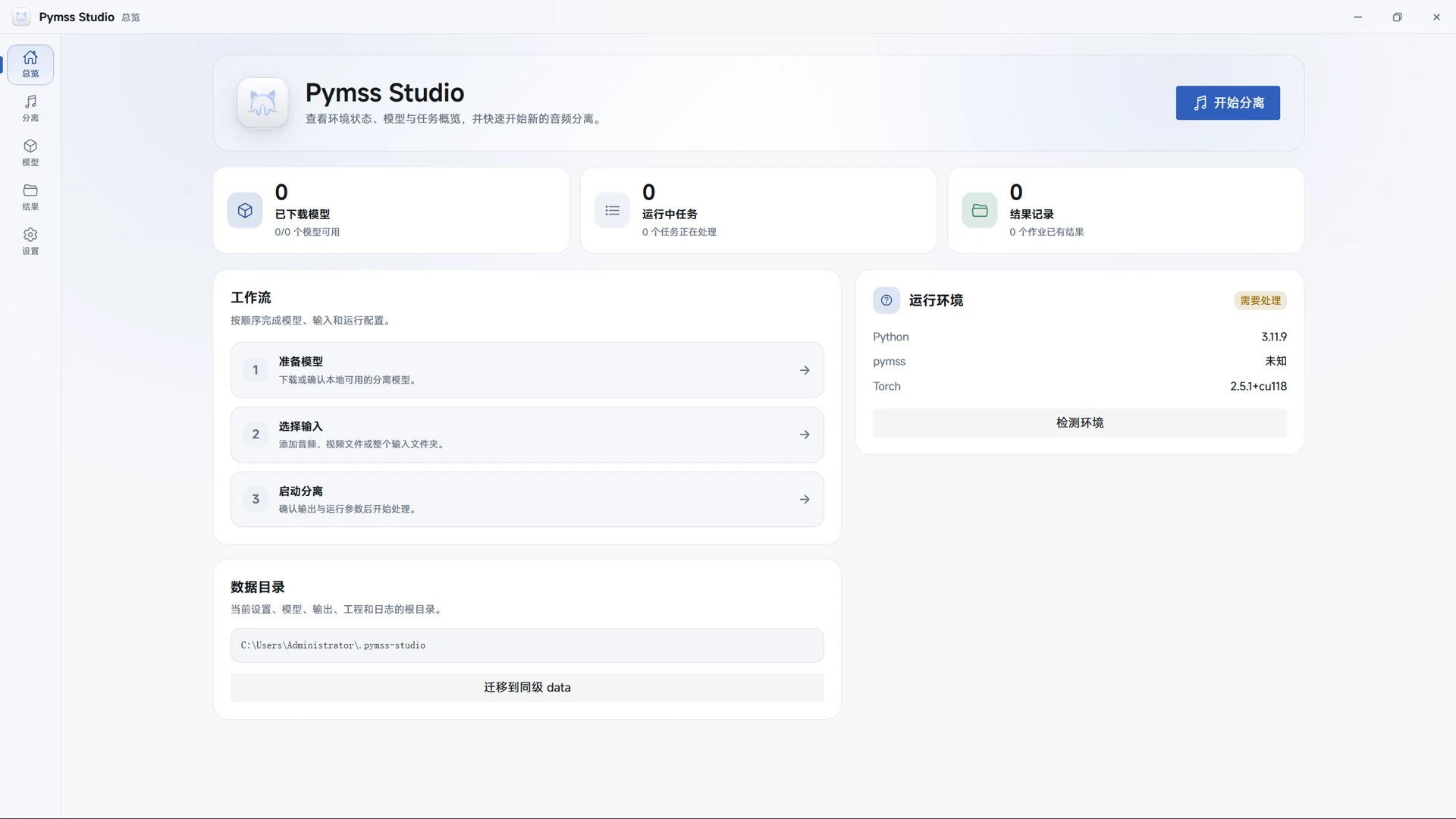Click the cube icon on 已下载模型 card
Viewport: 1456px width, 819px height.
pyautogui.click(x=245, y=210)
